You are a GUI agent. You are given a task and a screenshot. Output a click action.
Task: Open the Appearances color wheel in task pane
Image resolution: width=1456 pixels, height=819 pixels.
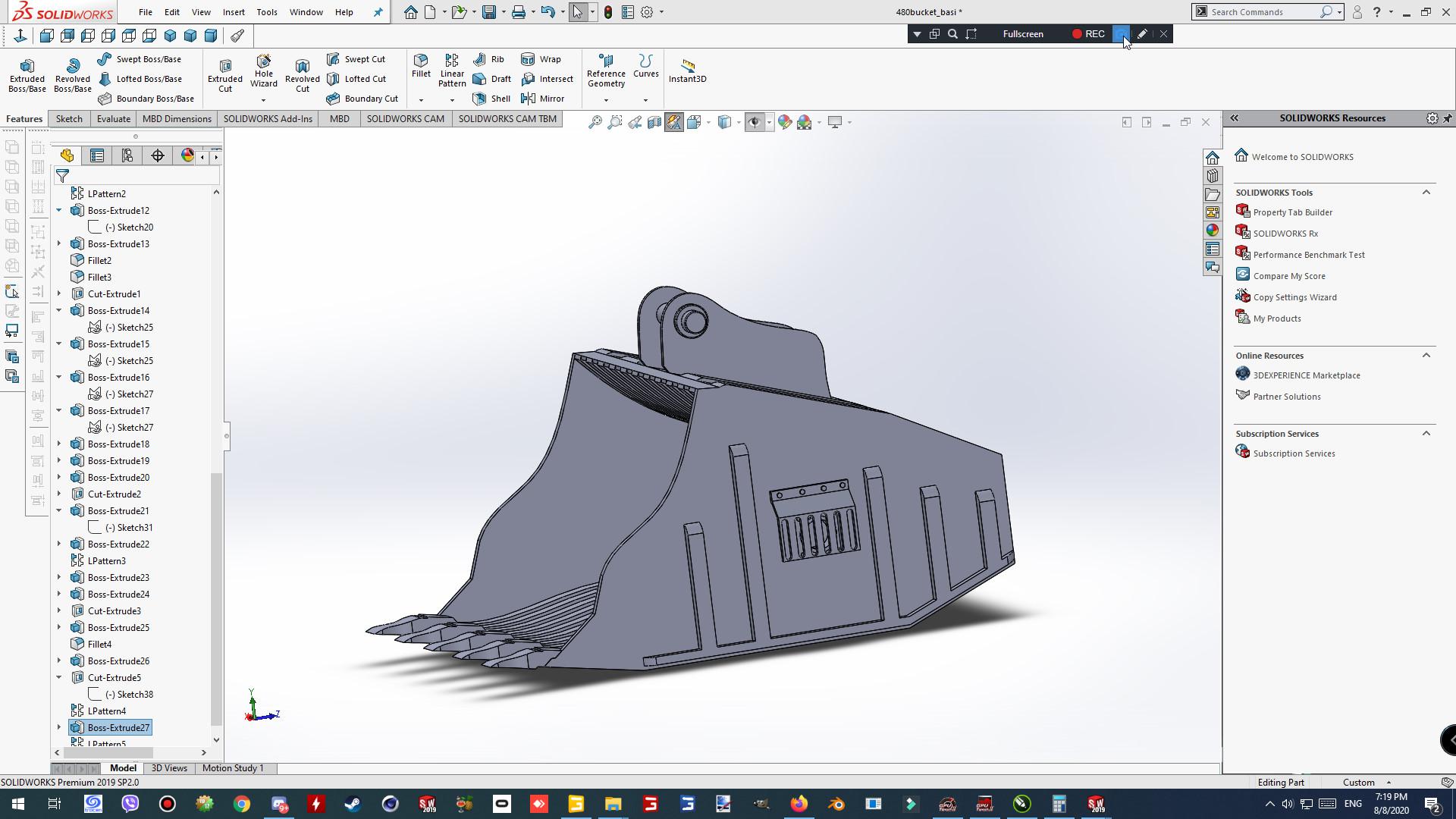point(1212,231)
